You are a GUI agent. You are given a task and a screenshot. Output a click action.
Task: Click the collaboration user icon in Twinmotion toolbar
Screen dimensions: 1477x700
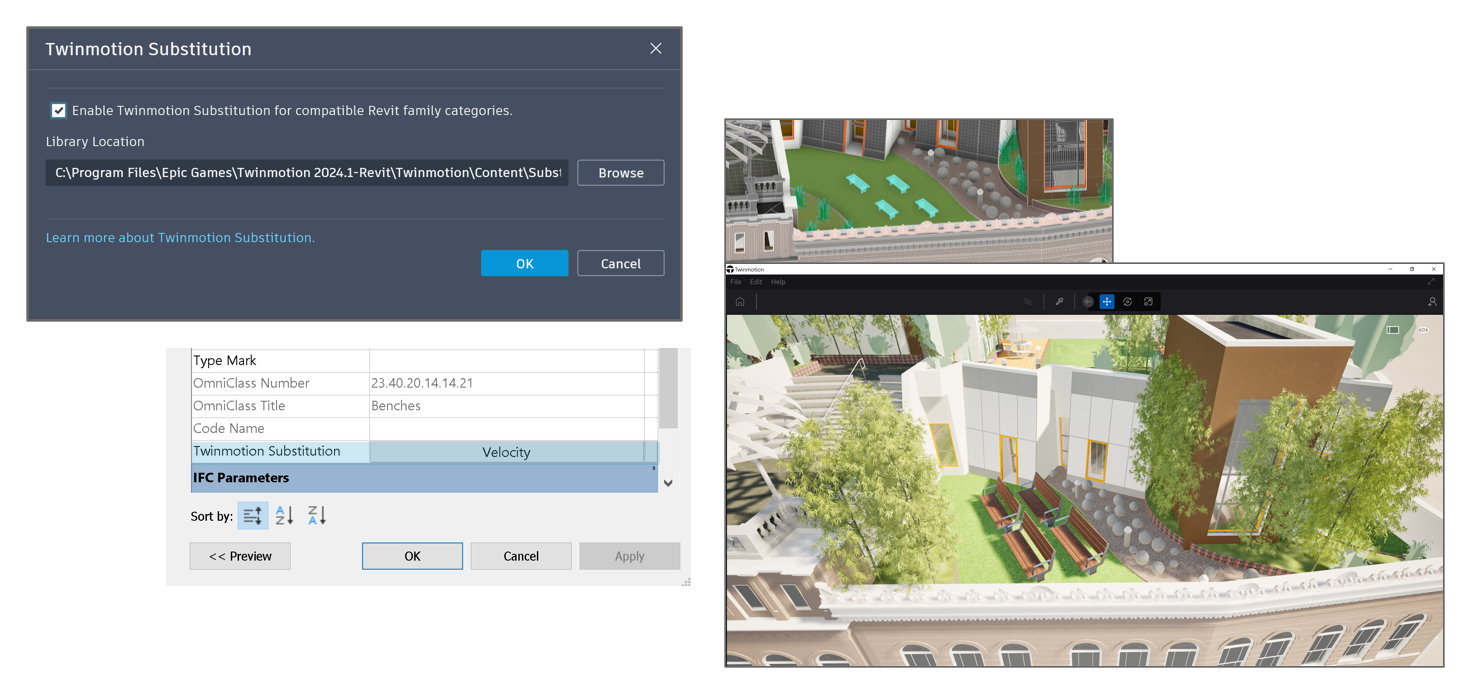click(x=1432, y=301)
